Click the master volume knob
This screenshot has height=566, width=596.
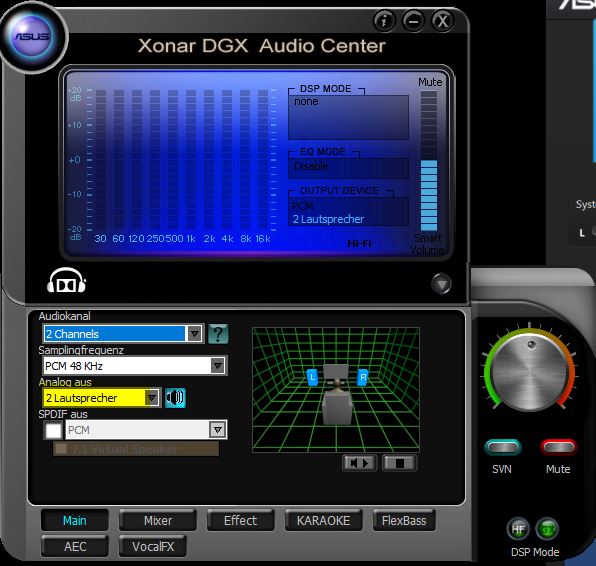(x=530, y=372)
